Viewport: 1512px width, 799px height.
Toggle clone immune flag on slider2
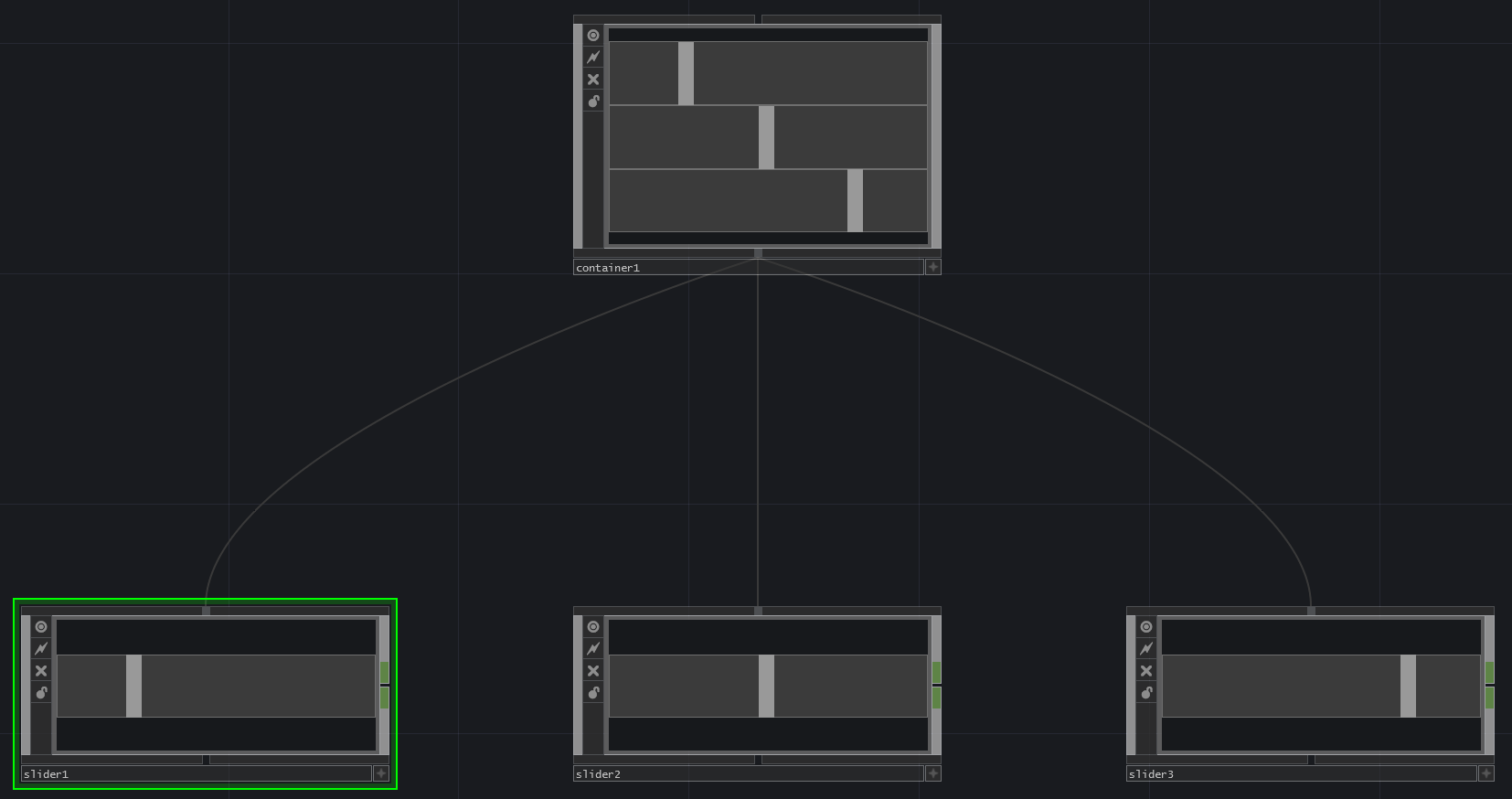point(593,649)
